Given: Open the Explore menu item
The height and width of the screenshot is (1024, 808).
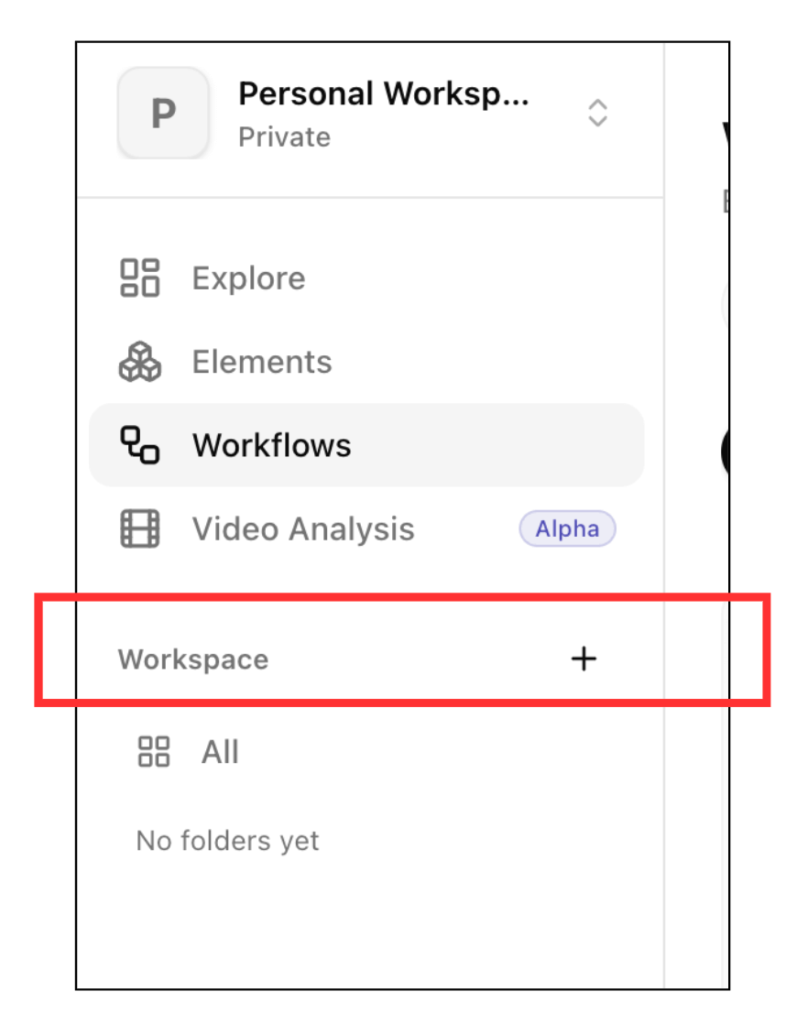Looking at the screenshot, I should coord(248,278).
